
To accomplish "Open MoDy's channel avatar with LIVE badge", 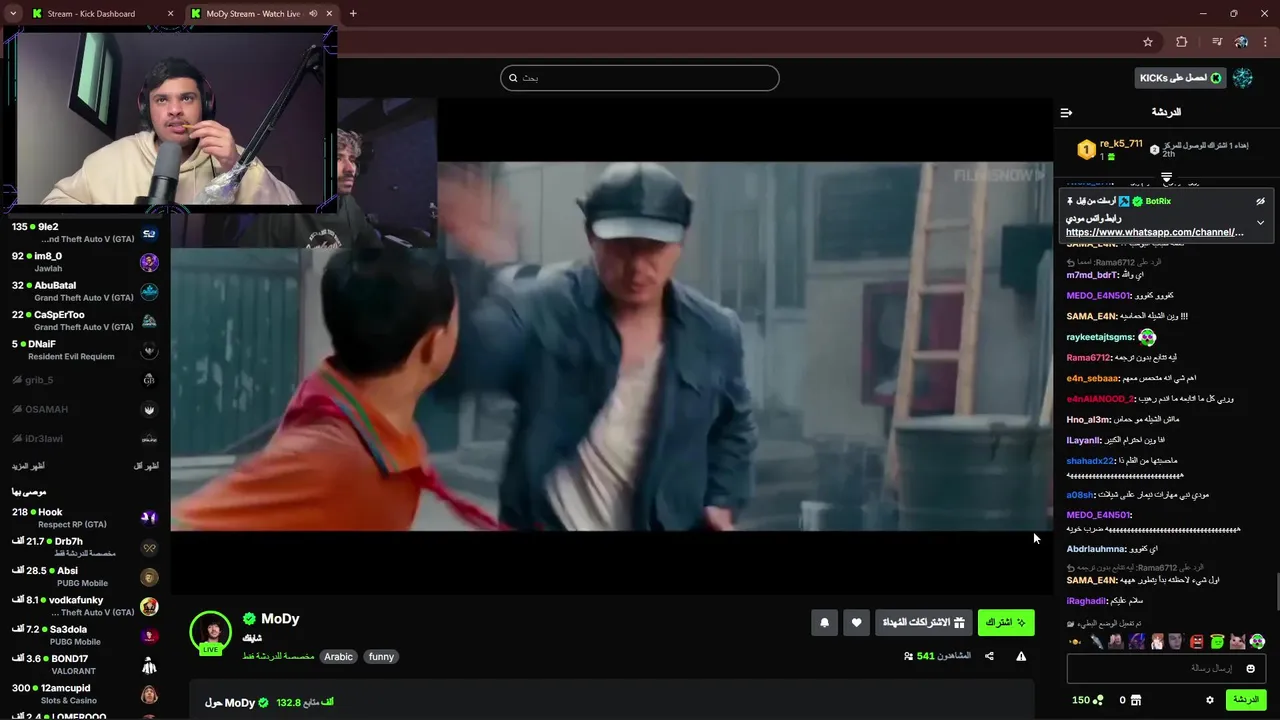I will point(210,631).
